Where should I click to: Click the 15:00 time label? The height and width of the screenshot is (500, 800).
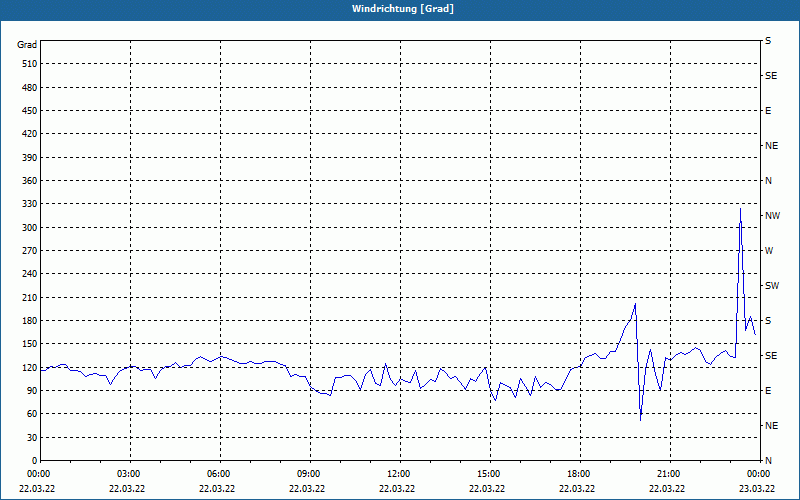point(489,474)
